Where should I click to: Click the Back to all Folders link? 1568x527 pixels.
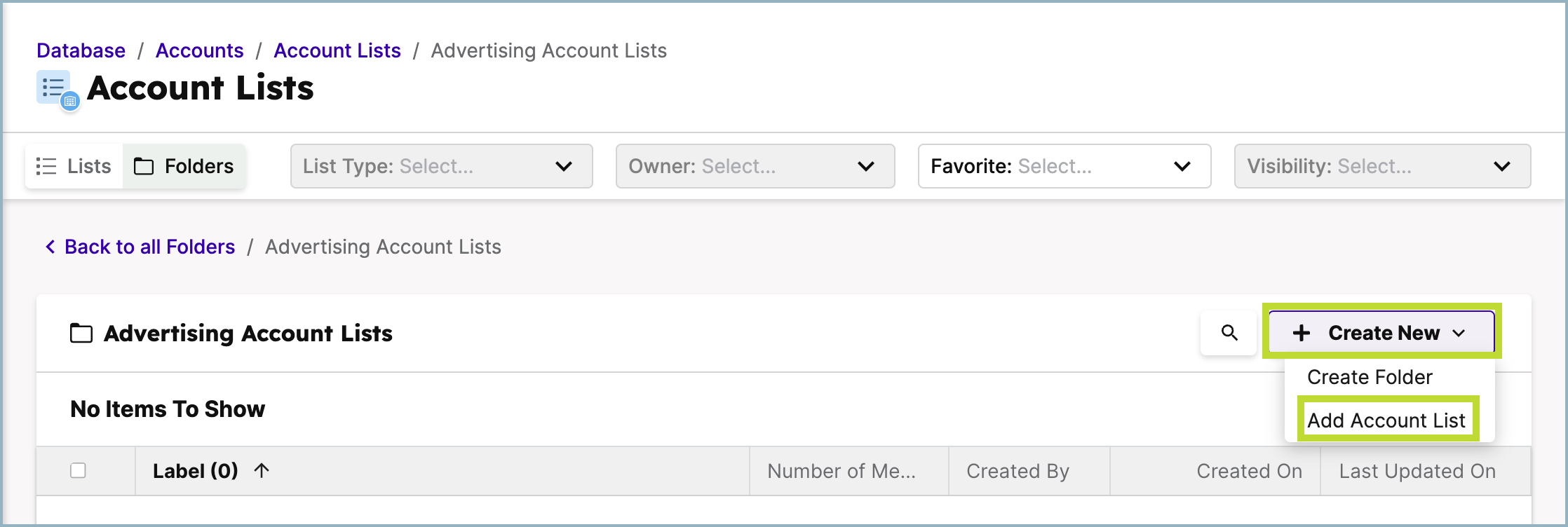point(149,247)
